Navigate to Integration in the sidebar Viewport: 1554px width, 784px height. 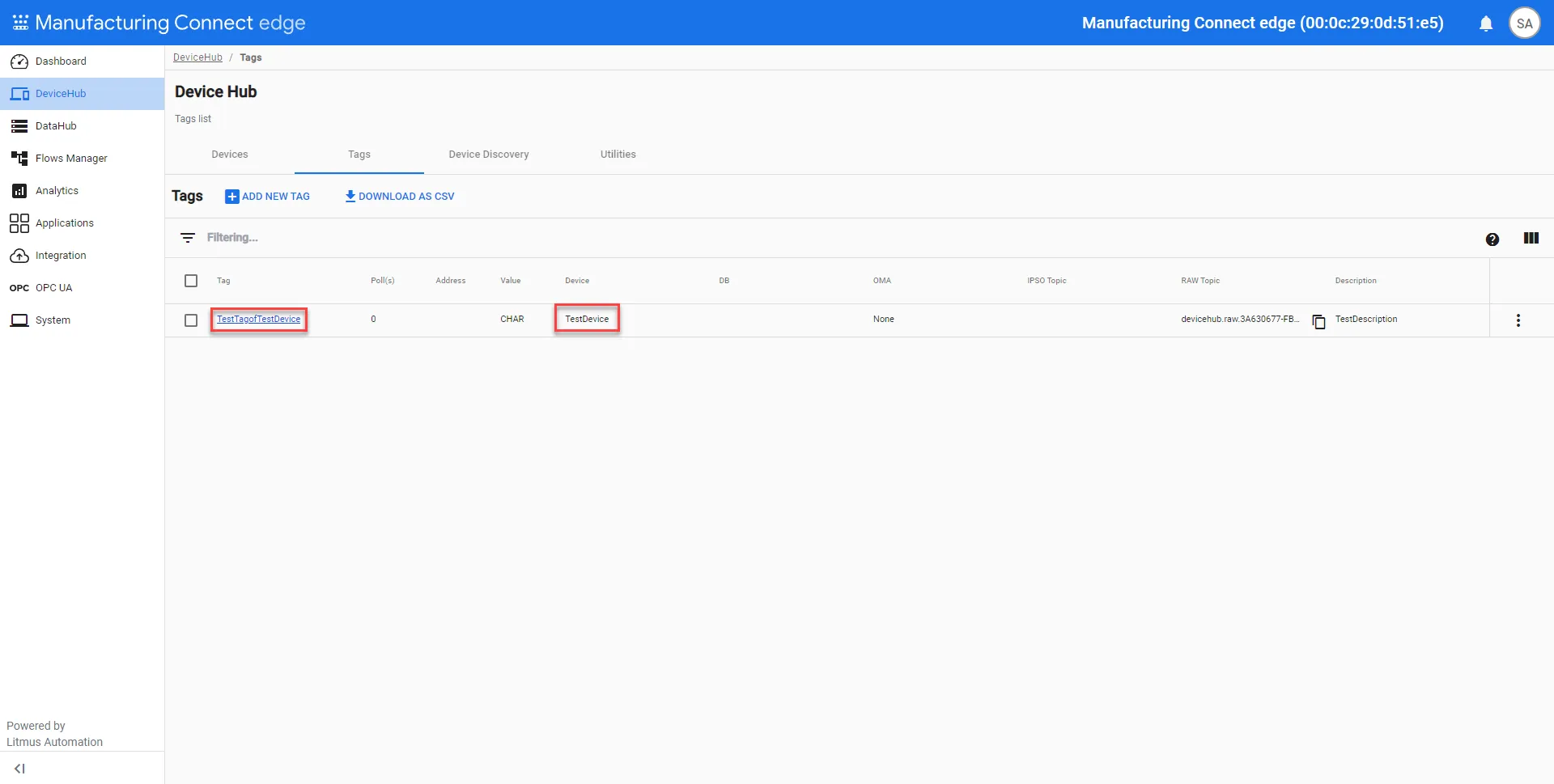pos(82,256)
